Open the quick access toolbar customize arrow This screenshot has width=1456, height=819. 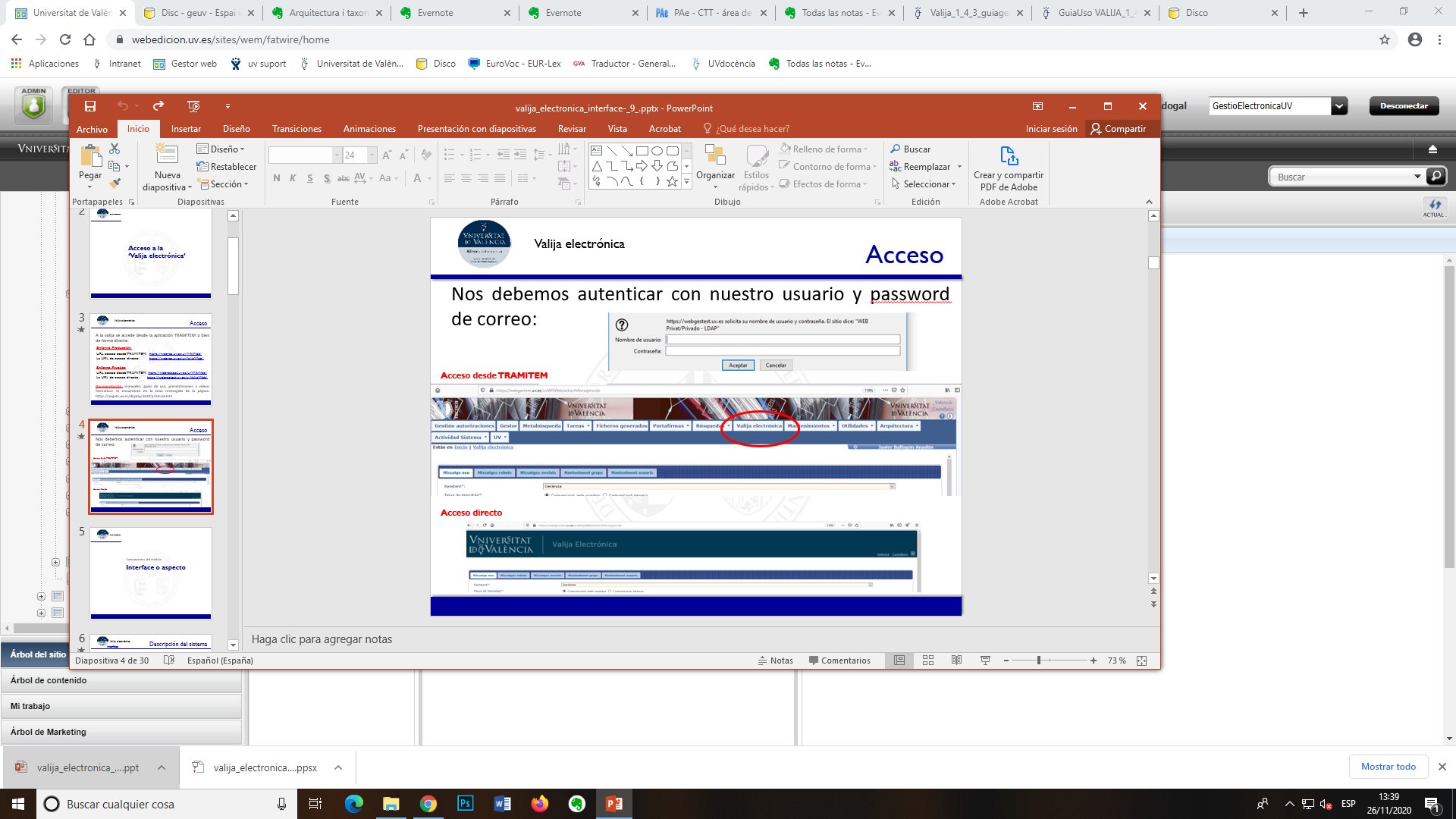[x=227, y=106]
